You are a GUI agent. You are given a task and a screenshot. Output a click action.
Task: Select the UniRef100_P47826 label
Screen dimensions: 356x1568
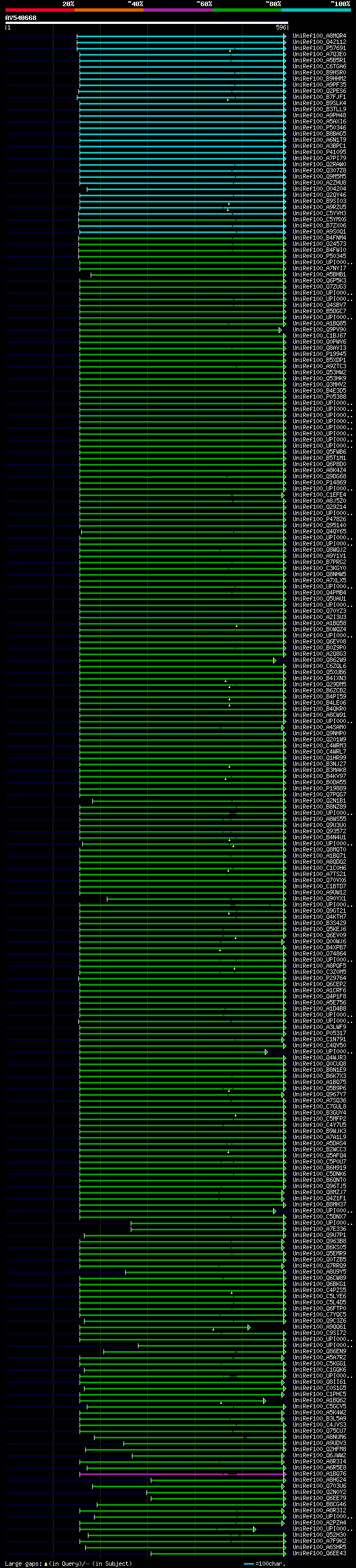coord(319,520)
